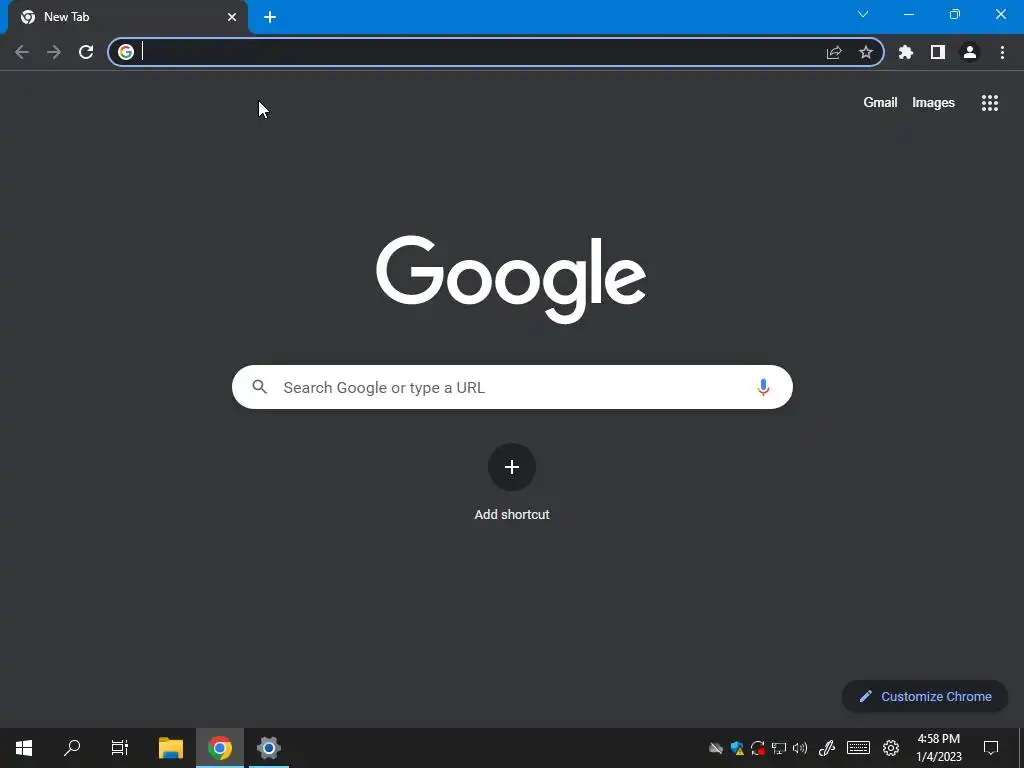Open the clock showing 4:58 PM

coord(939,748)
